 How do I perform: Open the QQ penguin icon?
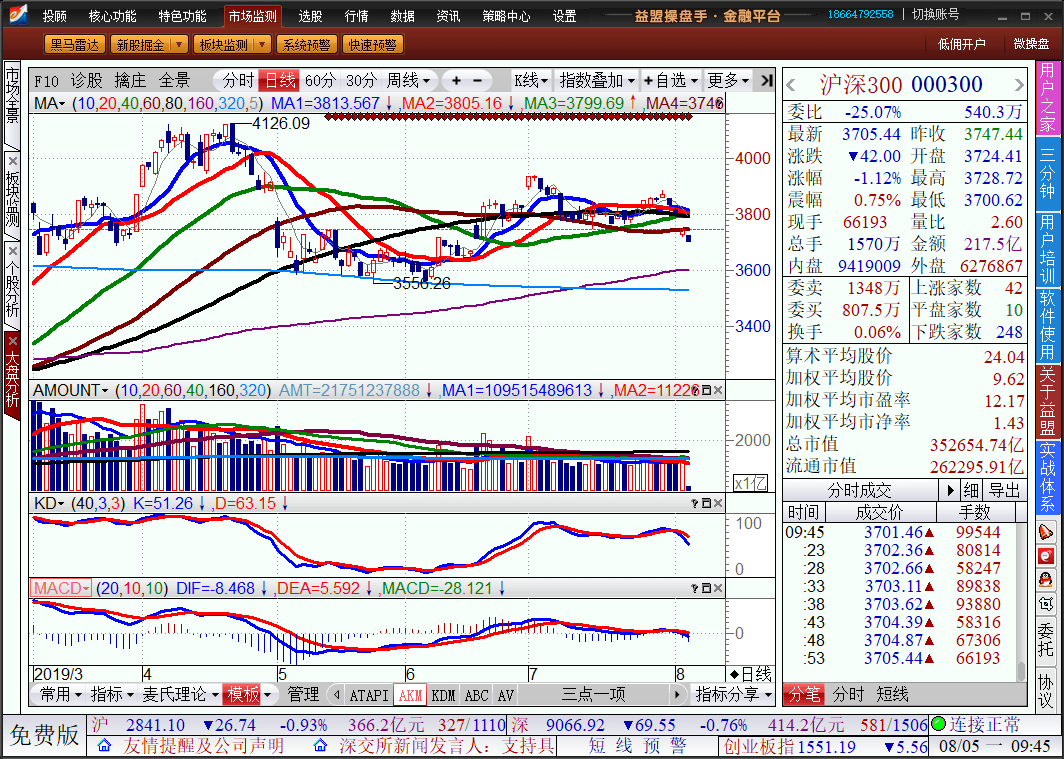coord(1046,579)
